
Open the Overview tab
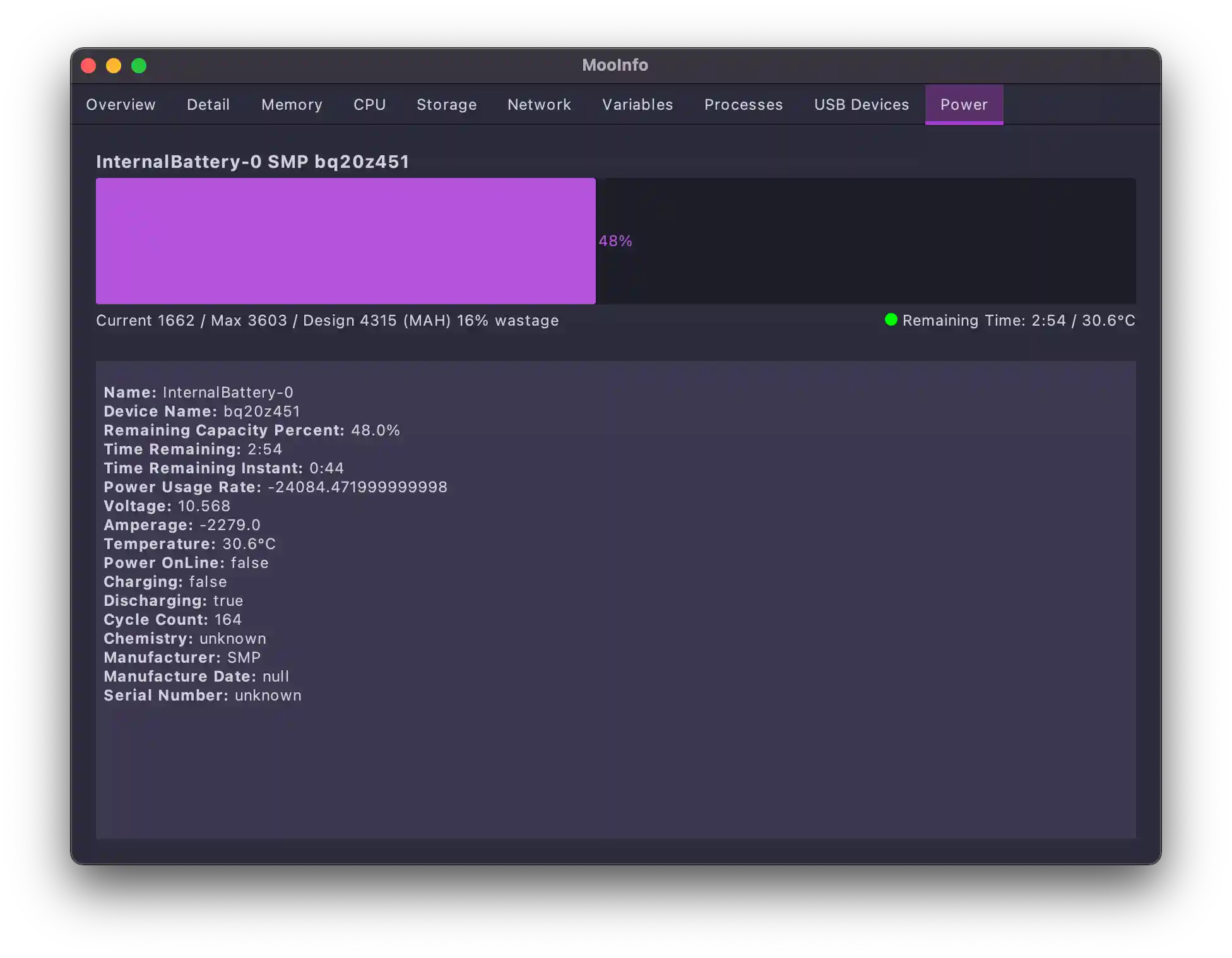[121, 105]
